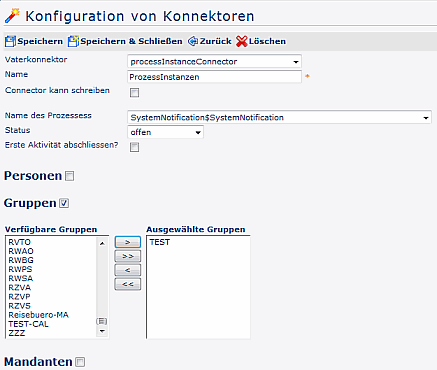The height and width of the screenshot is (370, 437).
Task: Click the single right arrow > button
Action: (x=128, y=242)
